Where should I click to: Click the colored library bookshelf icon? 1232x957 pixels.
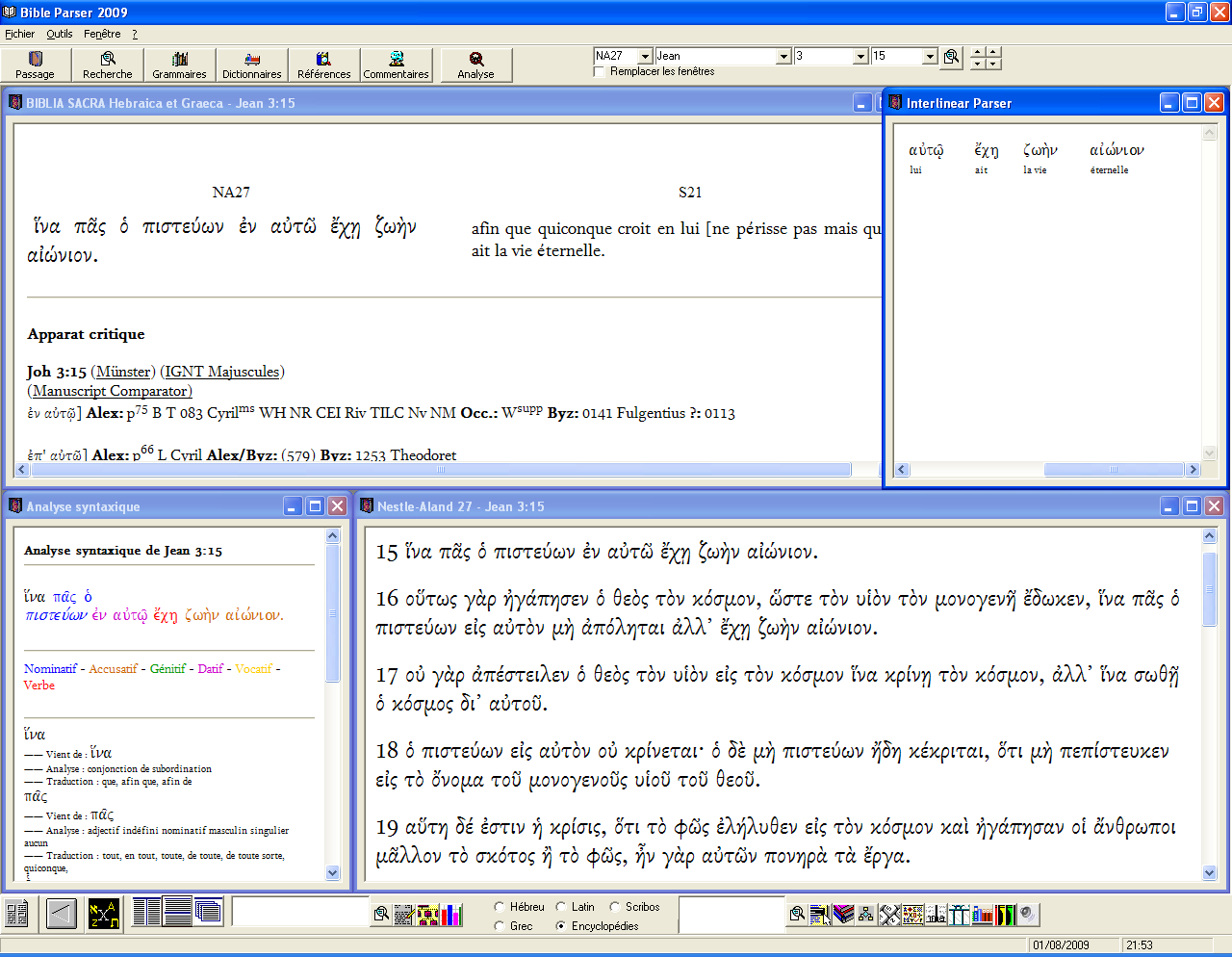(982, 914)
